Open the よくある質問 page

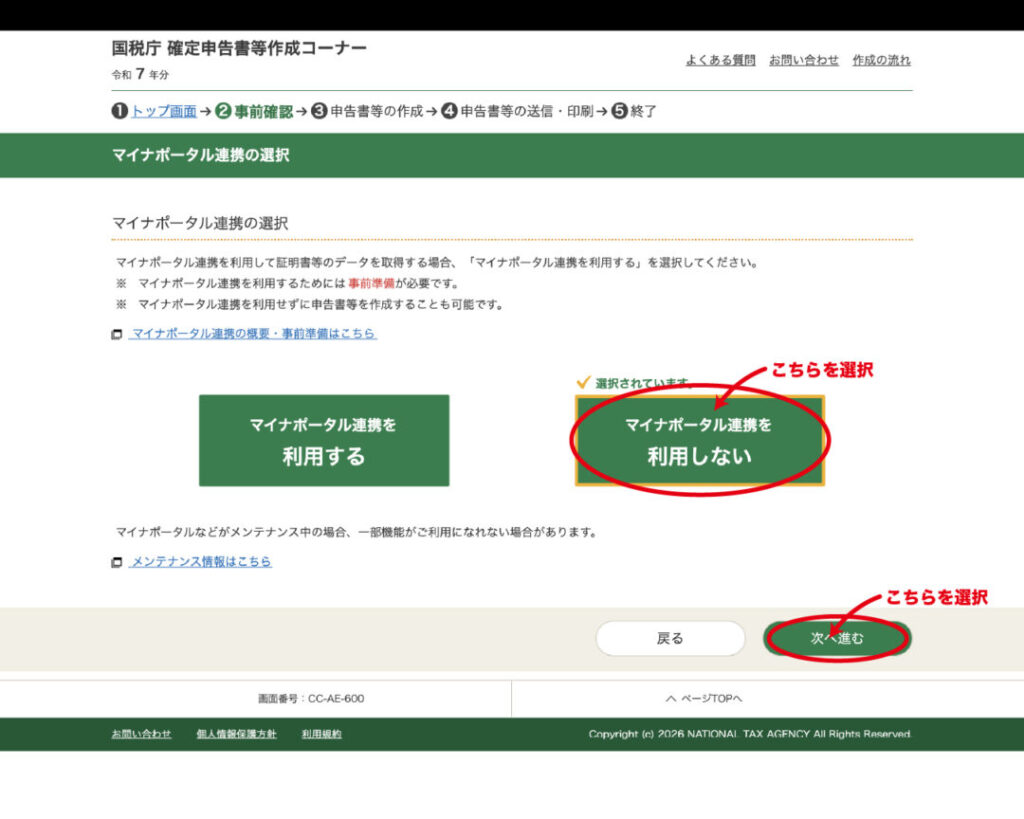[x=720, y=60]
